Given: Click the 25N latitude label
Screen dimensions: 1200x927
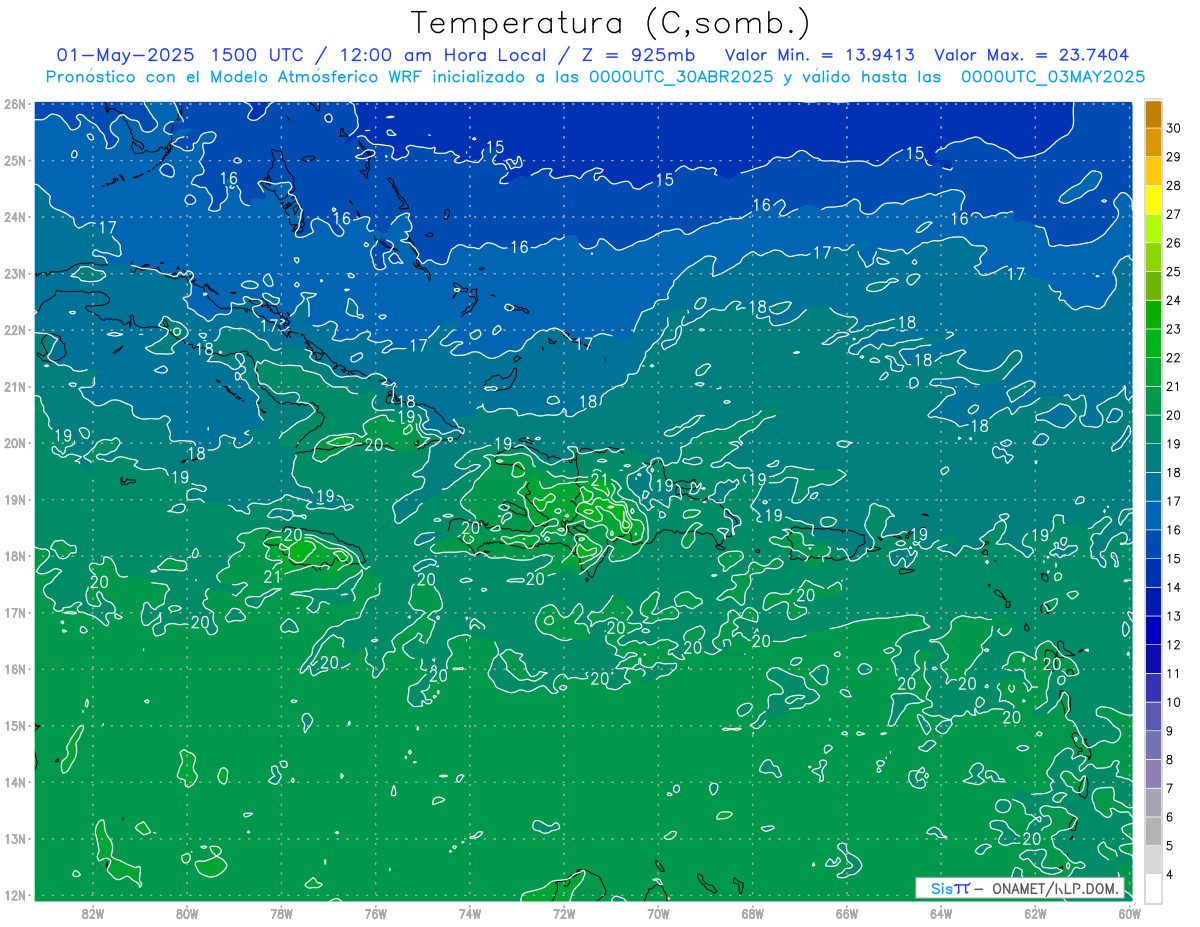Looking at the screenshot, I should point(14,160).
